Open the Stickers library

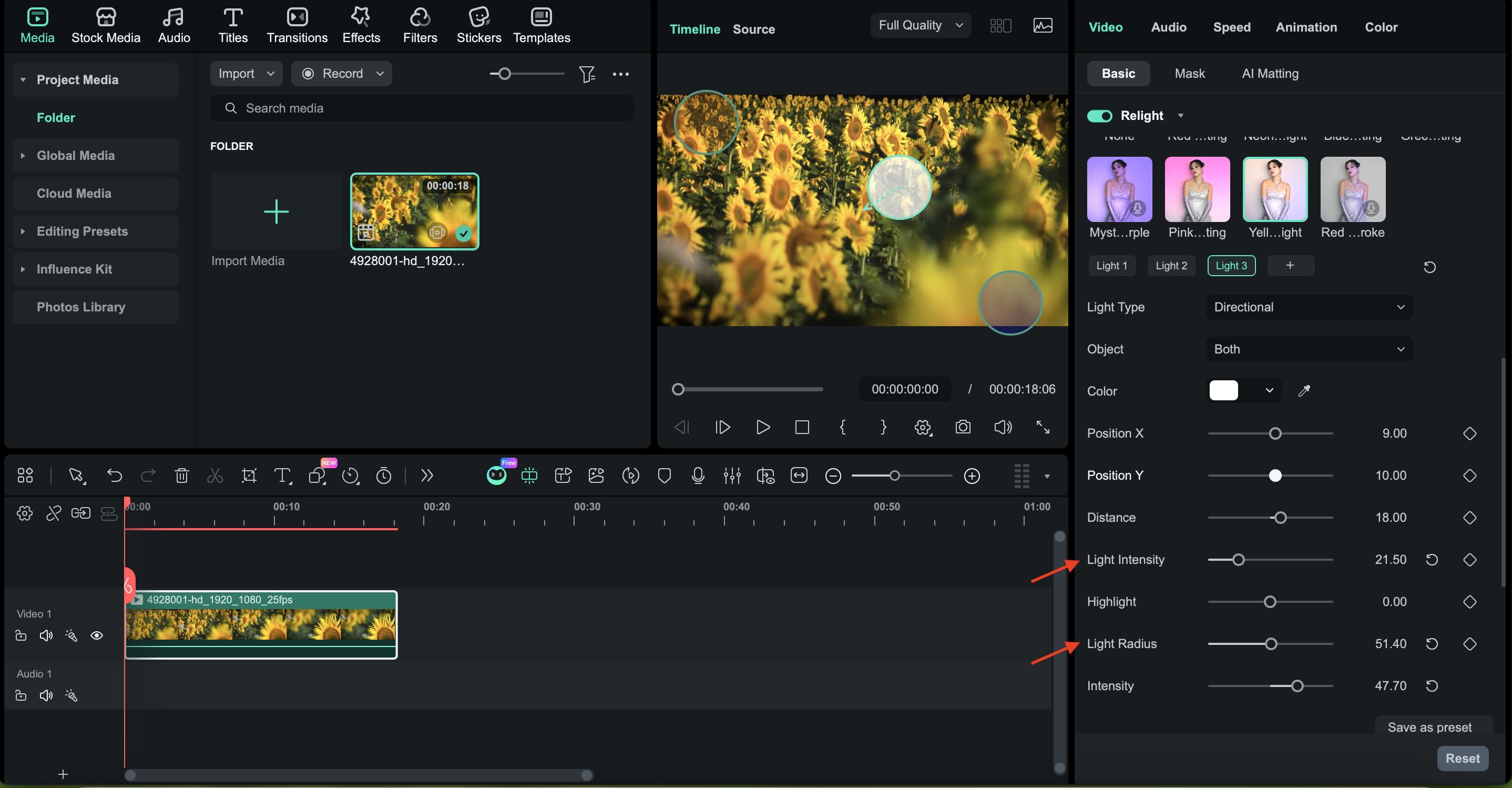tap(478, 25)
